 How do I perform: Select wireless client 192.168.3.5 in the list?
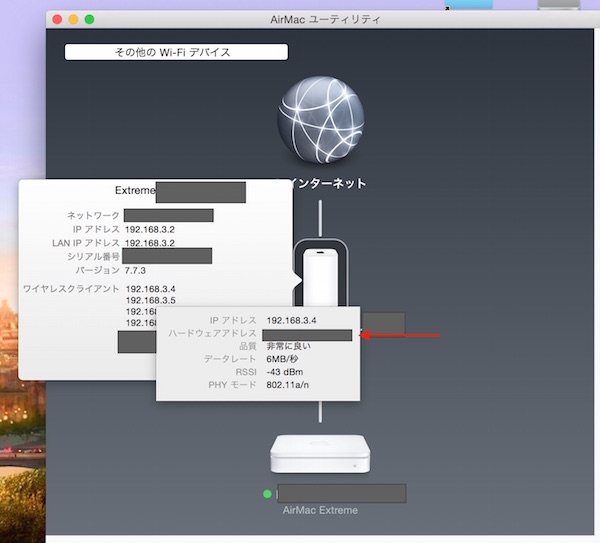[150, 300]
